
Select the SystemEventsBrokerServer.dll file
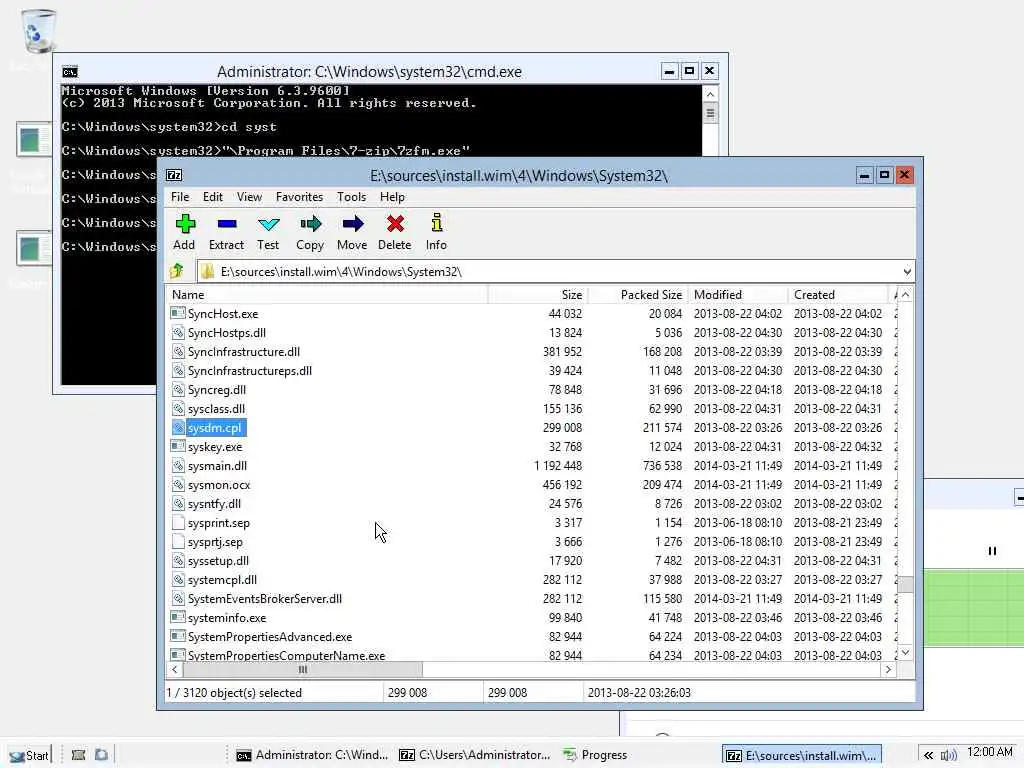click(264, 599)
